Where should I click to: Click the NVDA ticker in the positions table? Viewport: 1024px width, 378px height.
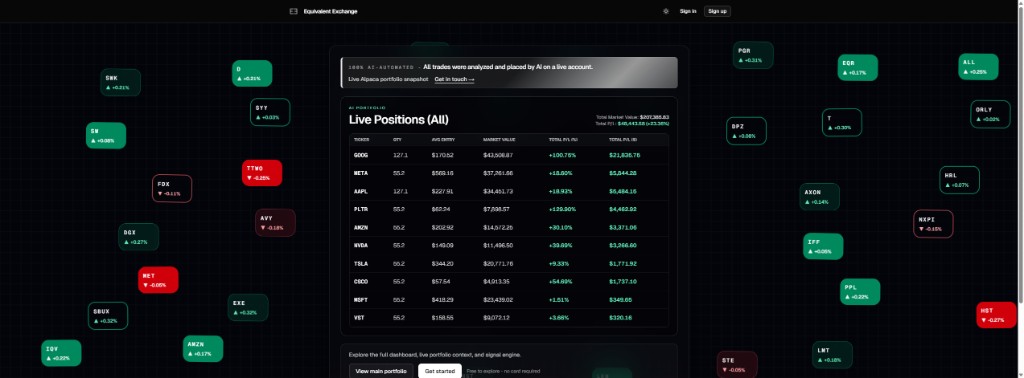[361, 245]
